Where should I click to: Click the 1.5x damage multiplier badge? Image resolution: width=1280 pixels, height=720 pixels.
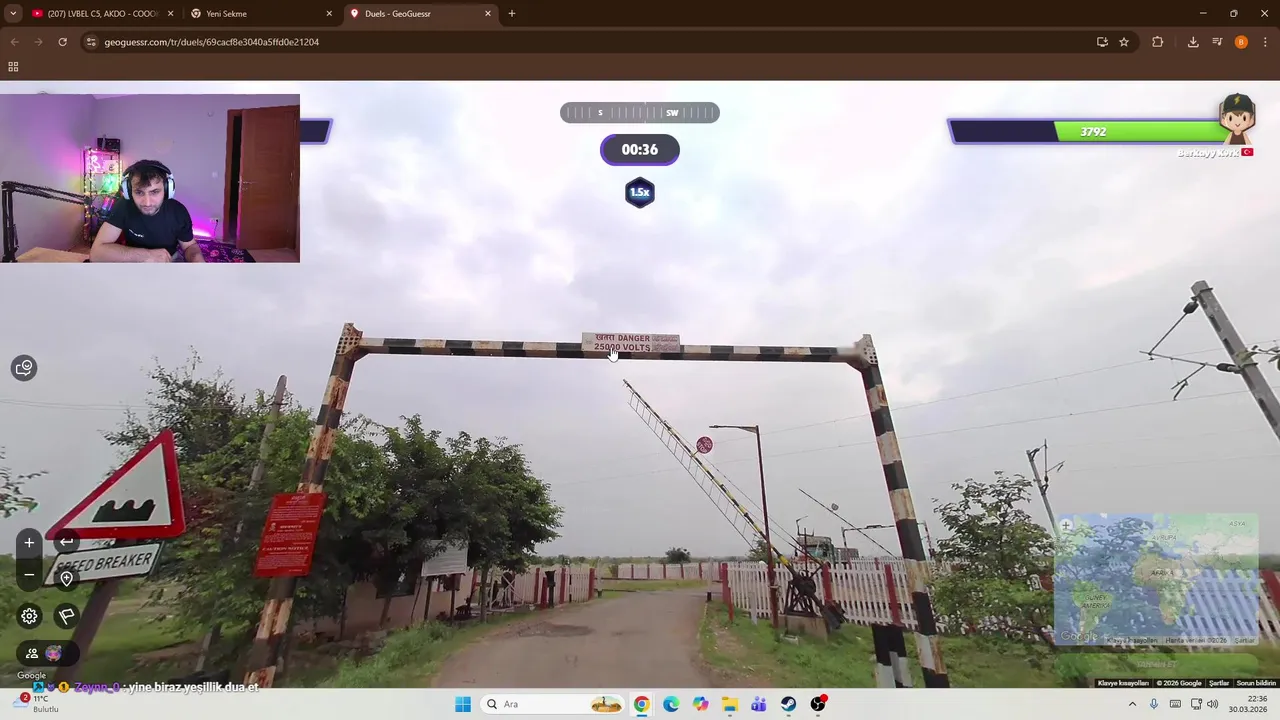point(640,192)
